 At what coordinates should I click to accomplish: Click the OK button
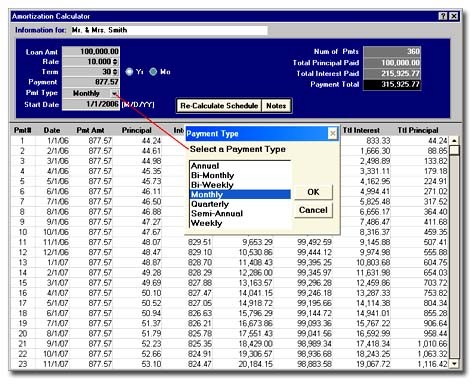click(313, 192)
